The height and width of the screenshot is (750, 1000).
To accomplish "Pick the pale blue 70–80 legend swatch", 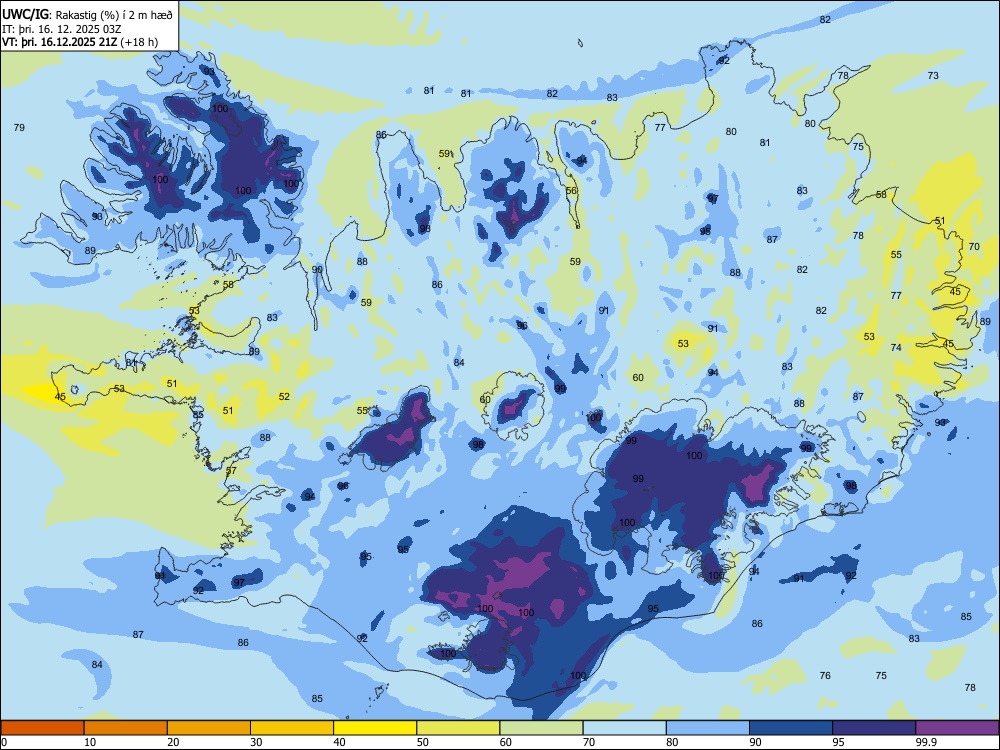I will (x=624, y=728).
